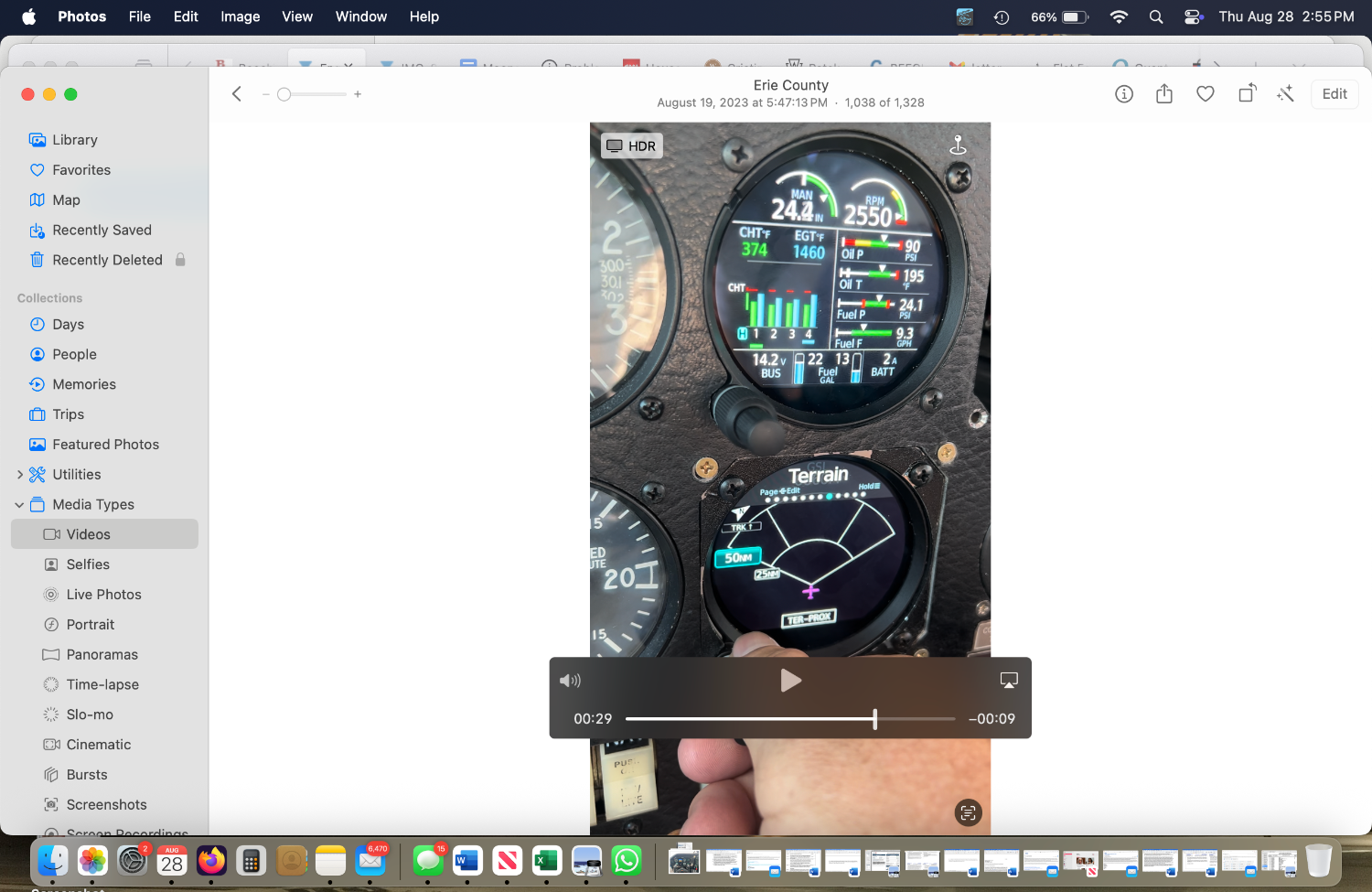Open the View menu
The width and height of the screenshot is (1372, 892).
[x=297, y=16]
